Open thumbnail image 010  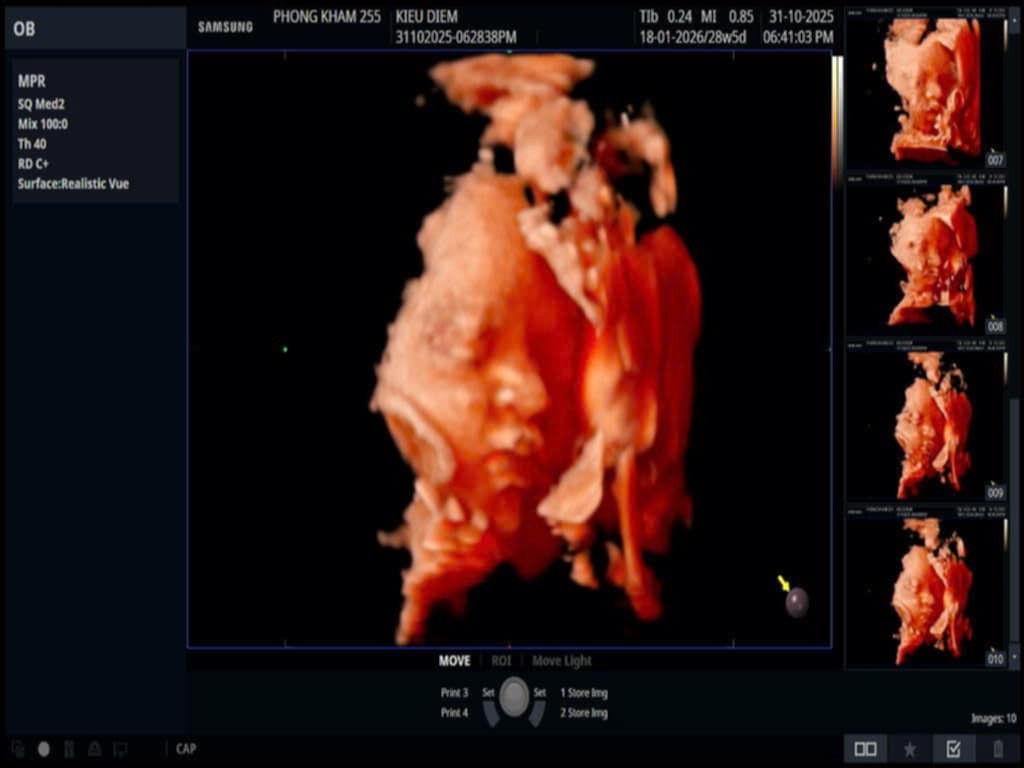point(925,588)
